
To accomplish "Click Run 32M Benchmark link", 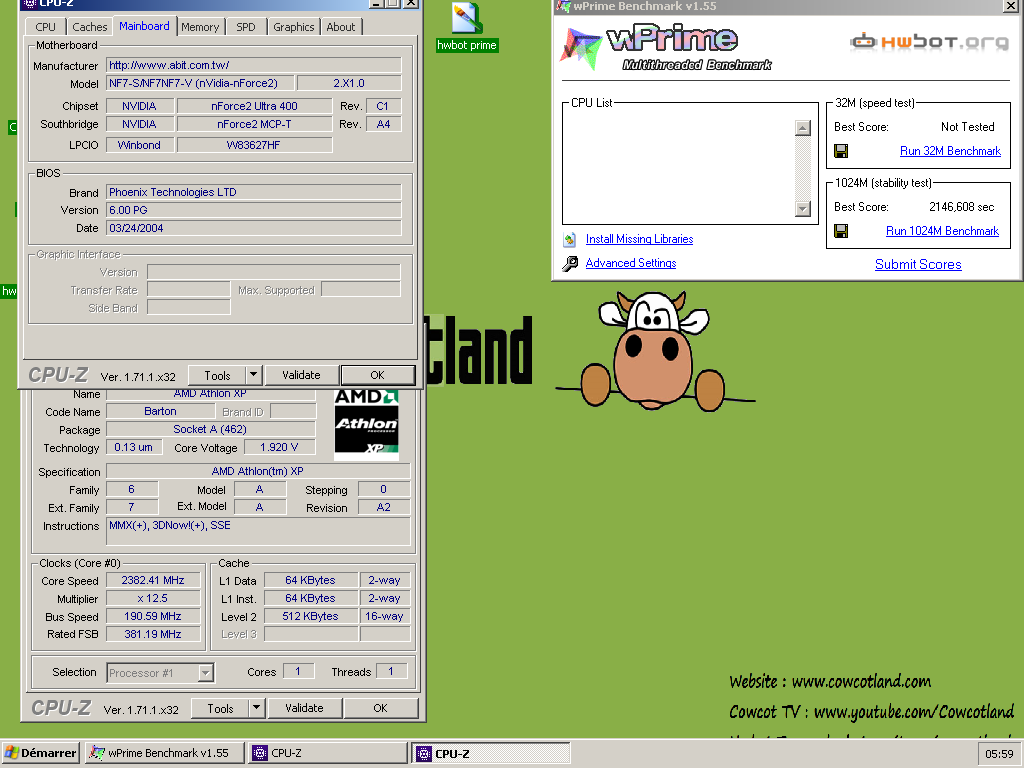I will [950, 151].
